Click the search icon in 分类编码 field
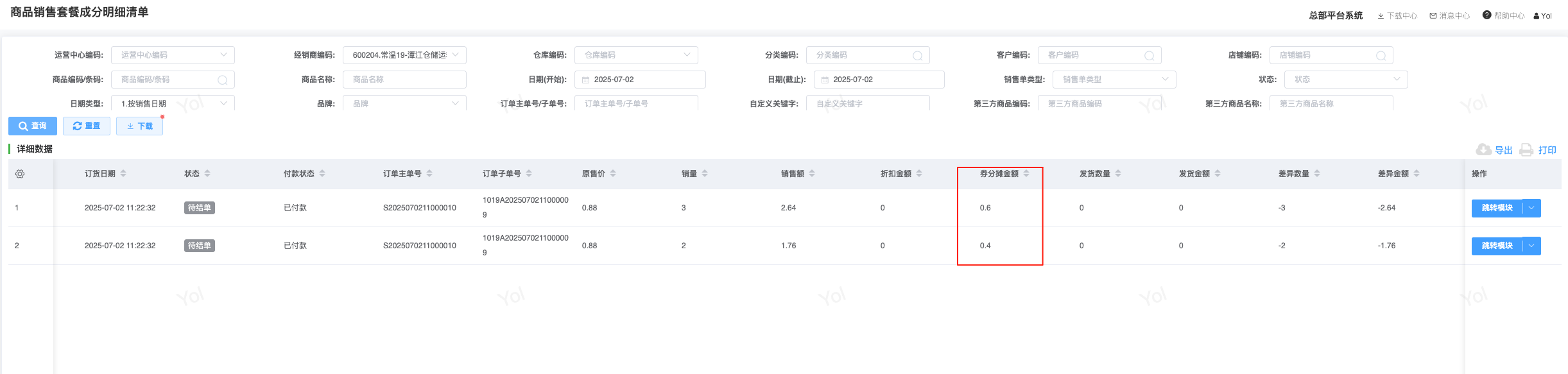Screen dimensions: 1568x374 pos(917,56)
